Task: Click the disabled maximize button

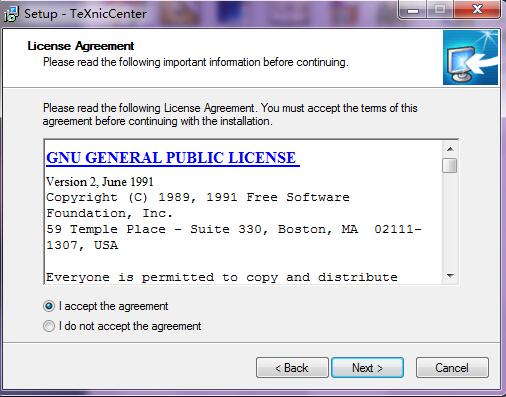Action: [440, 10]
